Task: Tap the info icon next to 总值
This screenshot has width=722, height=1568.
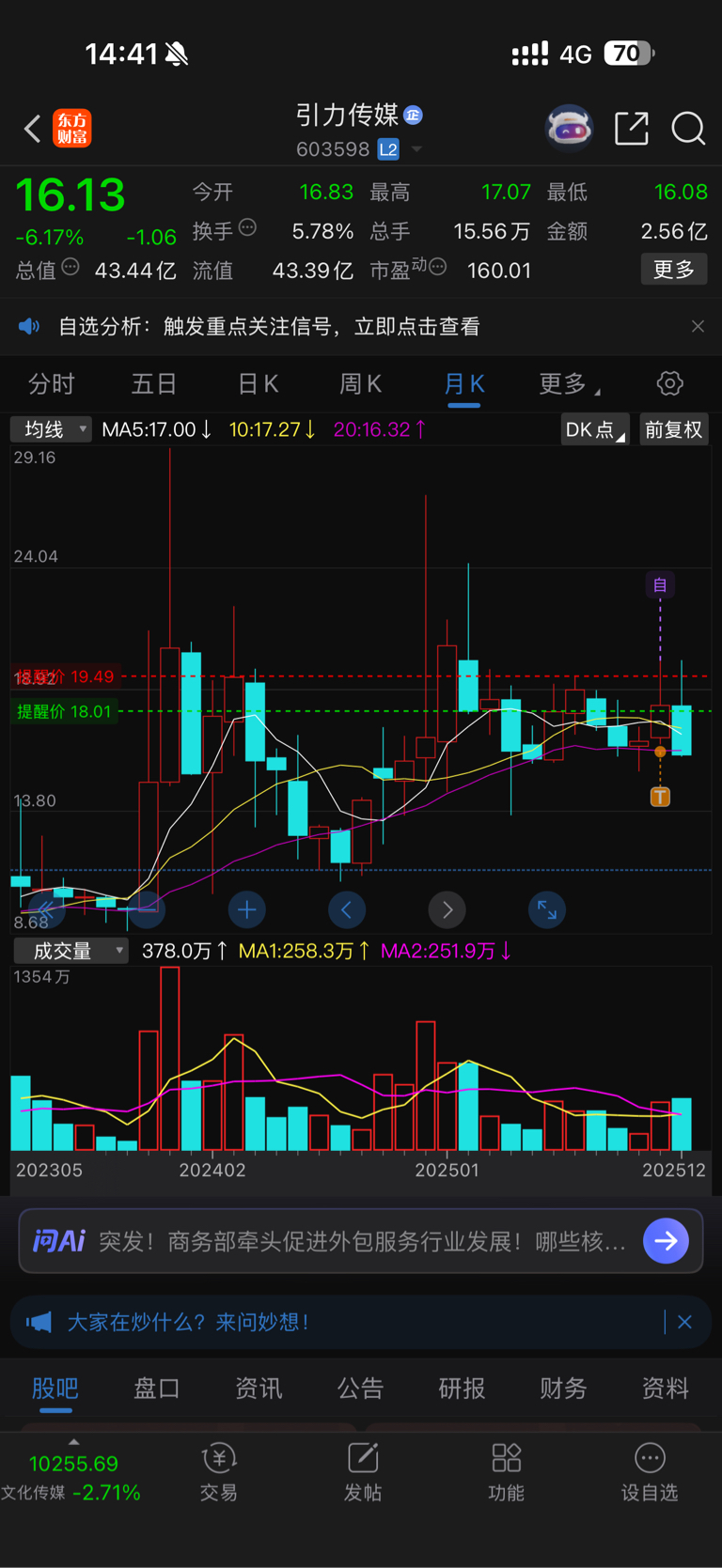Action: click(71, 268)
